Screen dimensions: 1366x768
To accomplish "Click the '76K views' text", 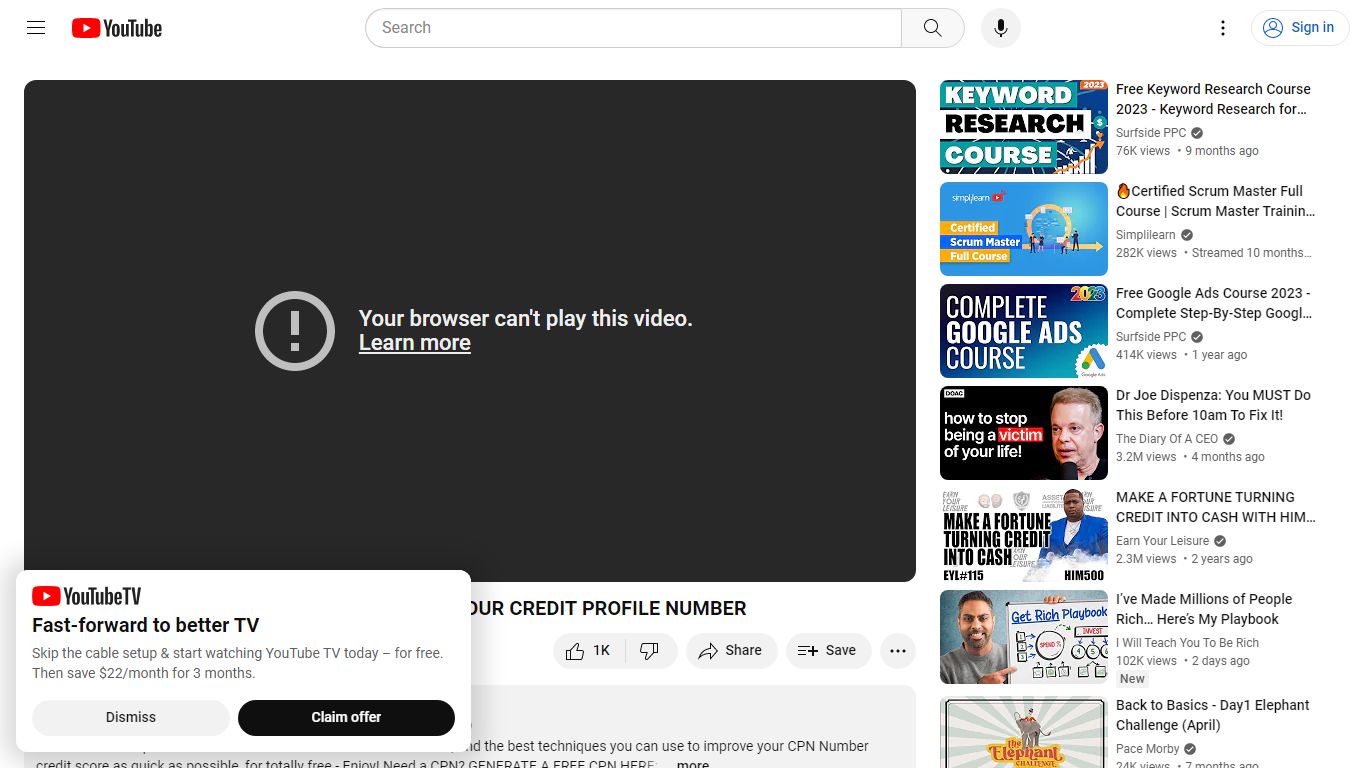I will 1143,151.
